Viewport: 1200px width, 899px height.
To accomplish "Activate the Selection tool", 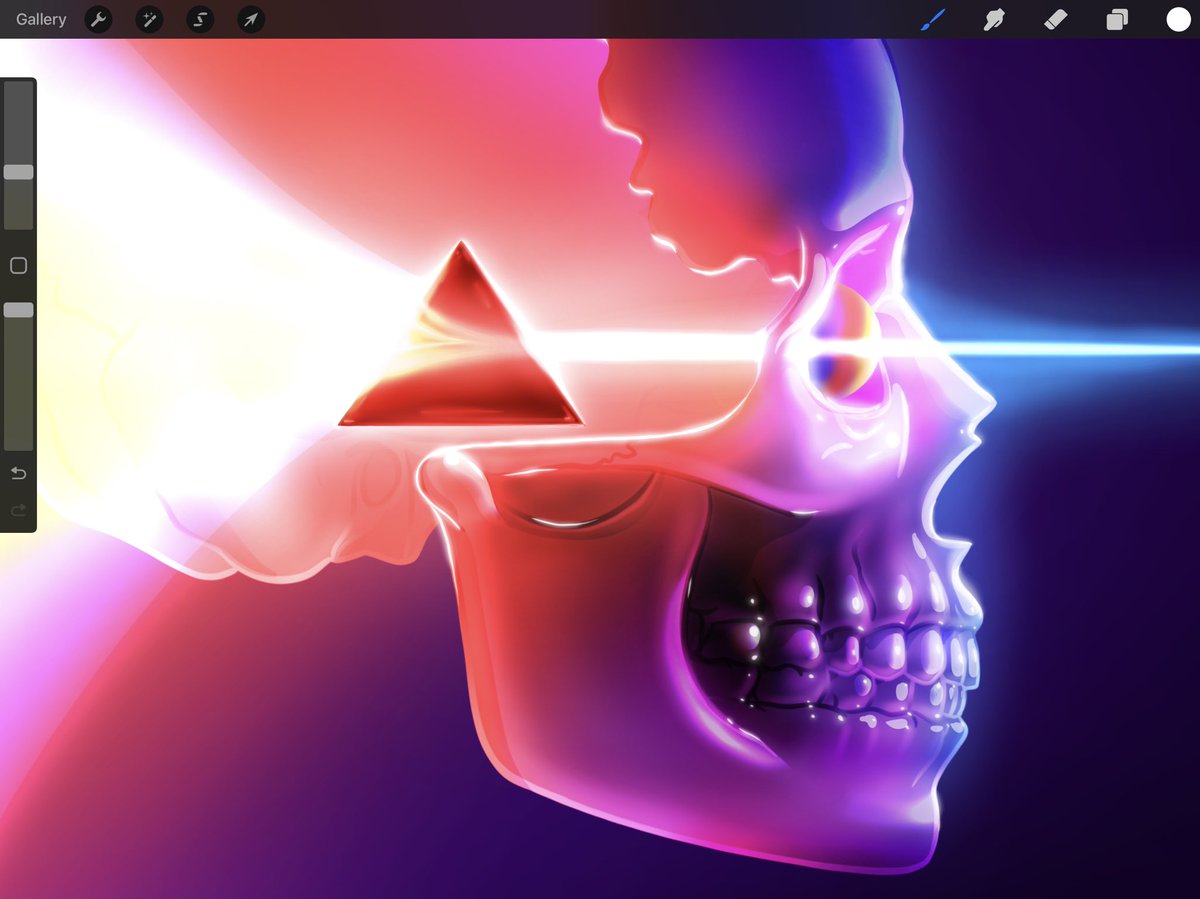I will (x=199, y=19).
